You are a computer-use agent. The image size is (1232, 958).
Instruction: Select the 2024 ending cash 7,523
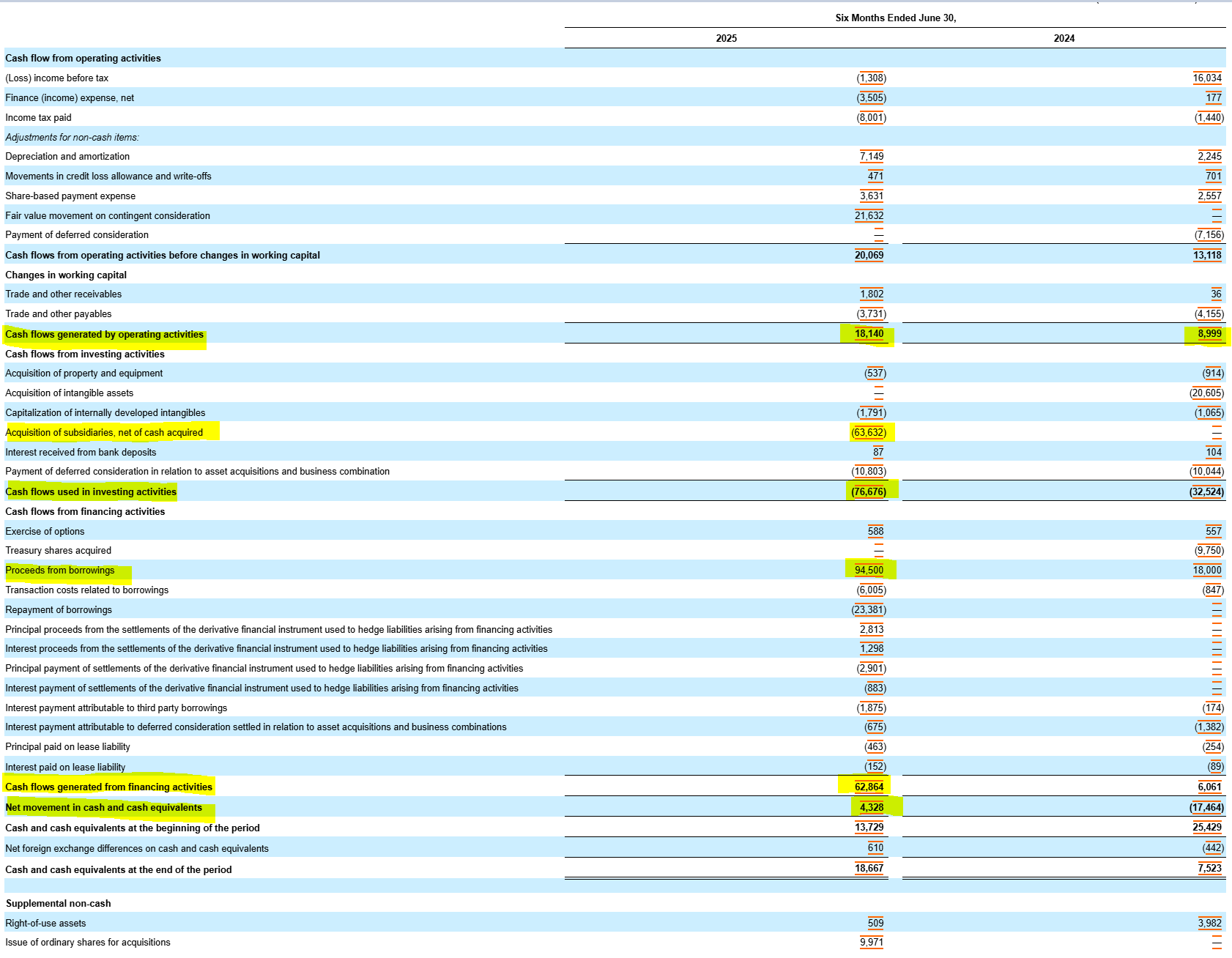pos(1210,869)
